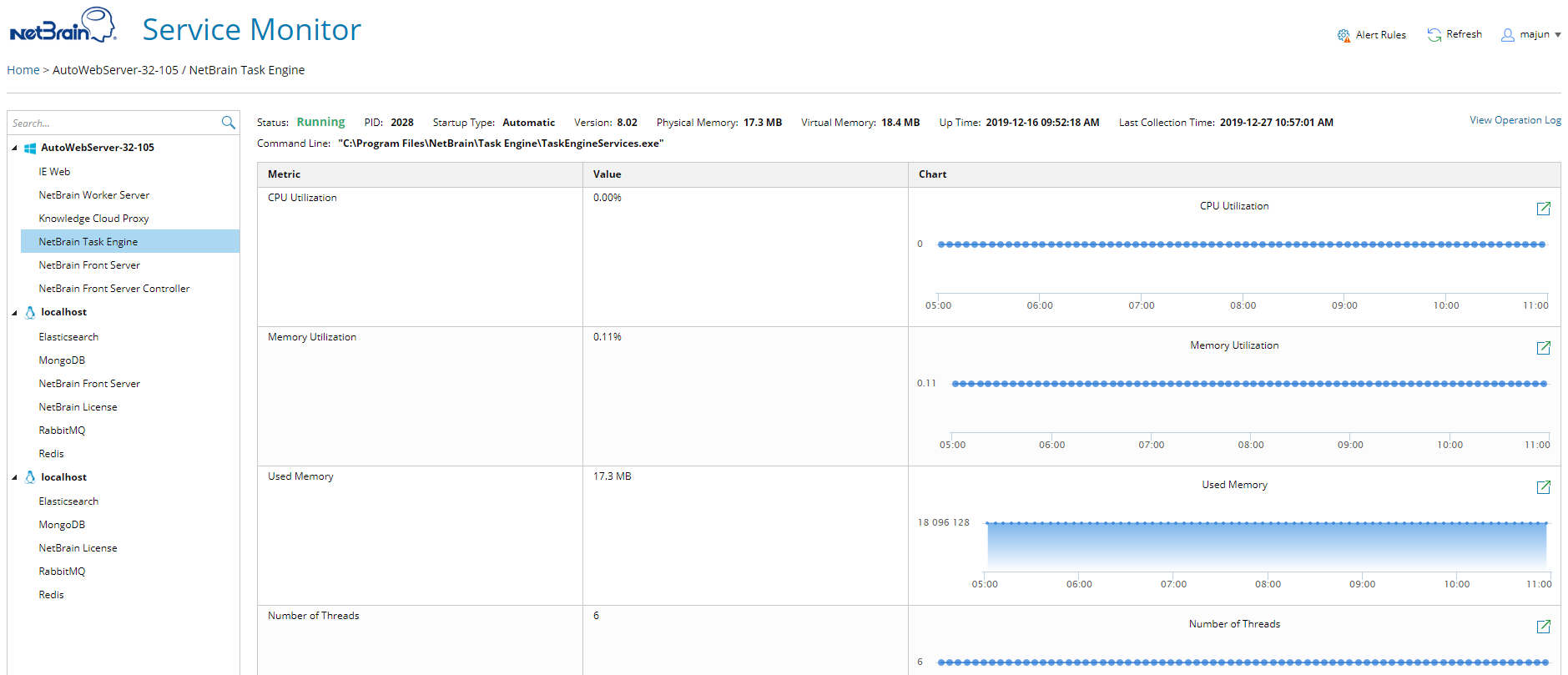Click the Running status text
The height and width of the screenshot is (675, 1568).
tap(320, 122)
